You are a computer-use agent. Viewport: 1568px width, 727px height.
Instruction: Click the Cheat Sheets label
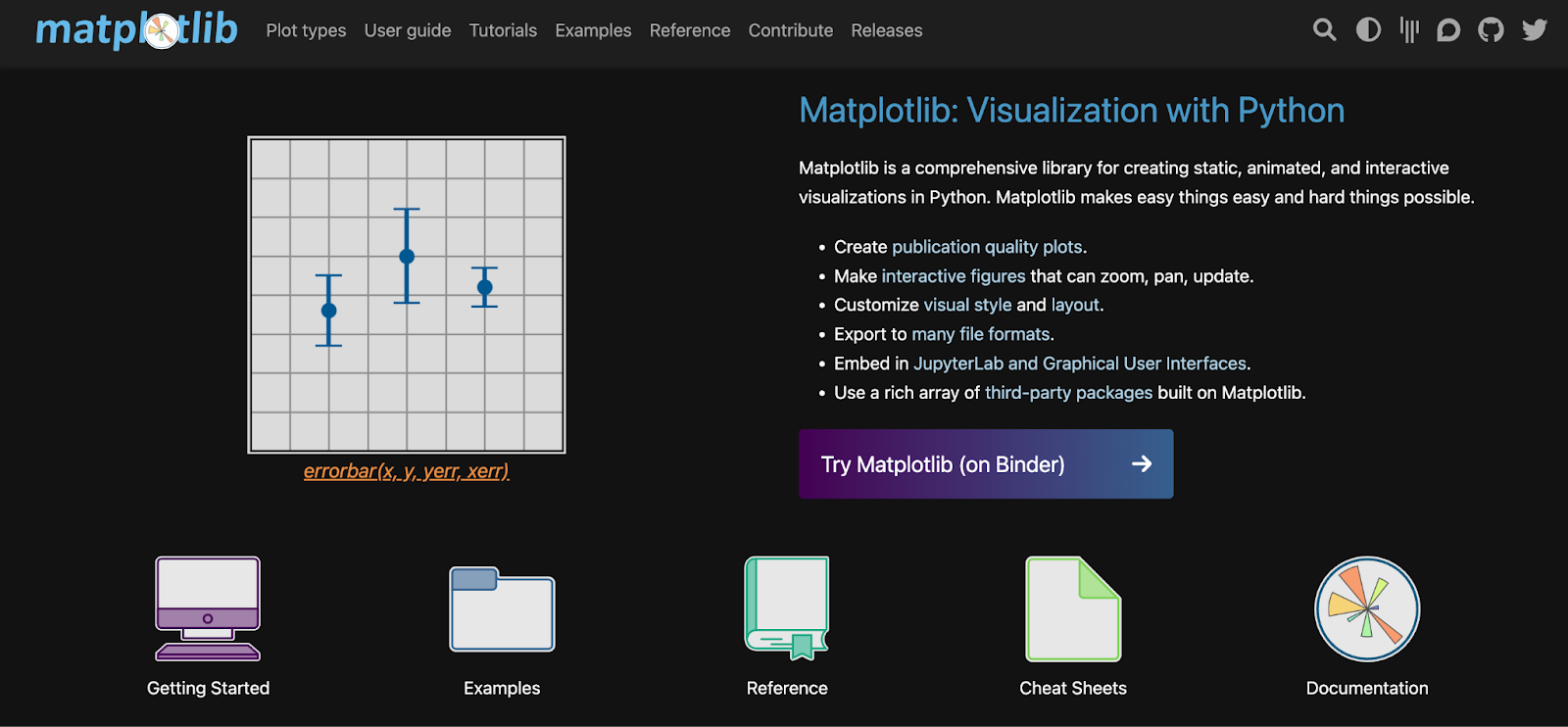pos(1073,688)
